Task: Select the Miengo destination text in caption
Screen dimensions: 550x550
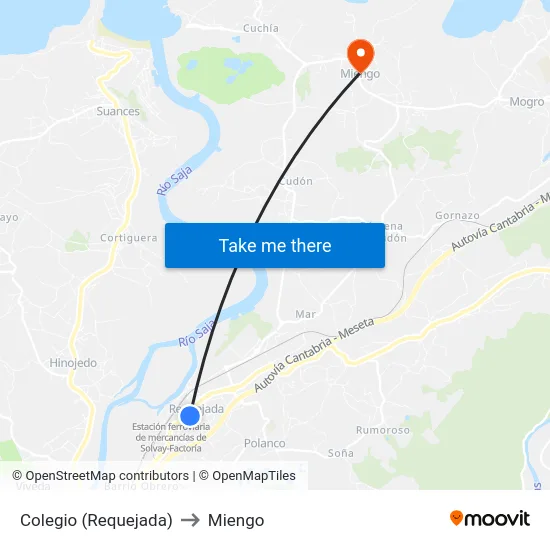Action: [x=236, y=520]
